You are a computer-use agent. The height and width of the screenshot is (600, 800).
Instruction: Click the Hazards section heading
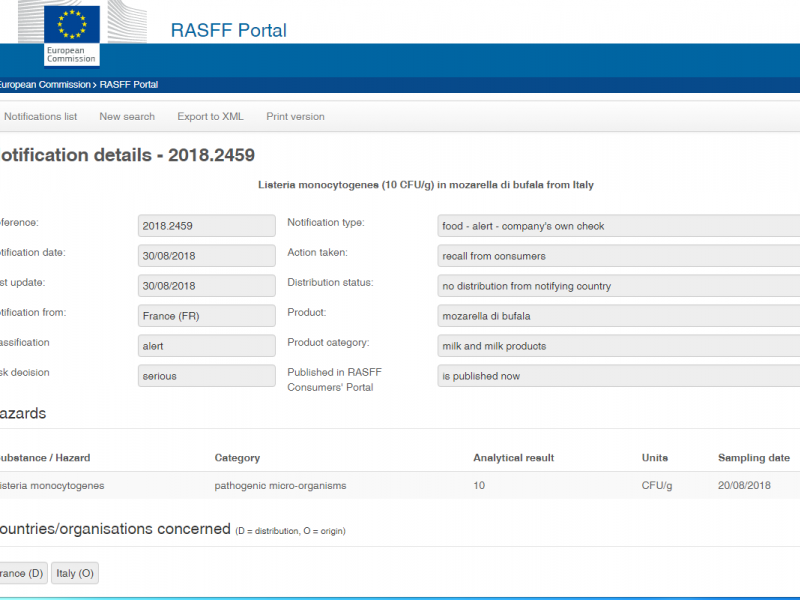23,413
